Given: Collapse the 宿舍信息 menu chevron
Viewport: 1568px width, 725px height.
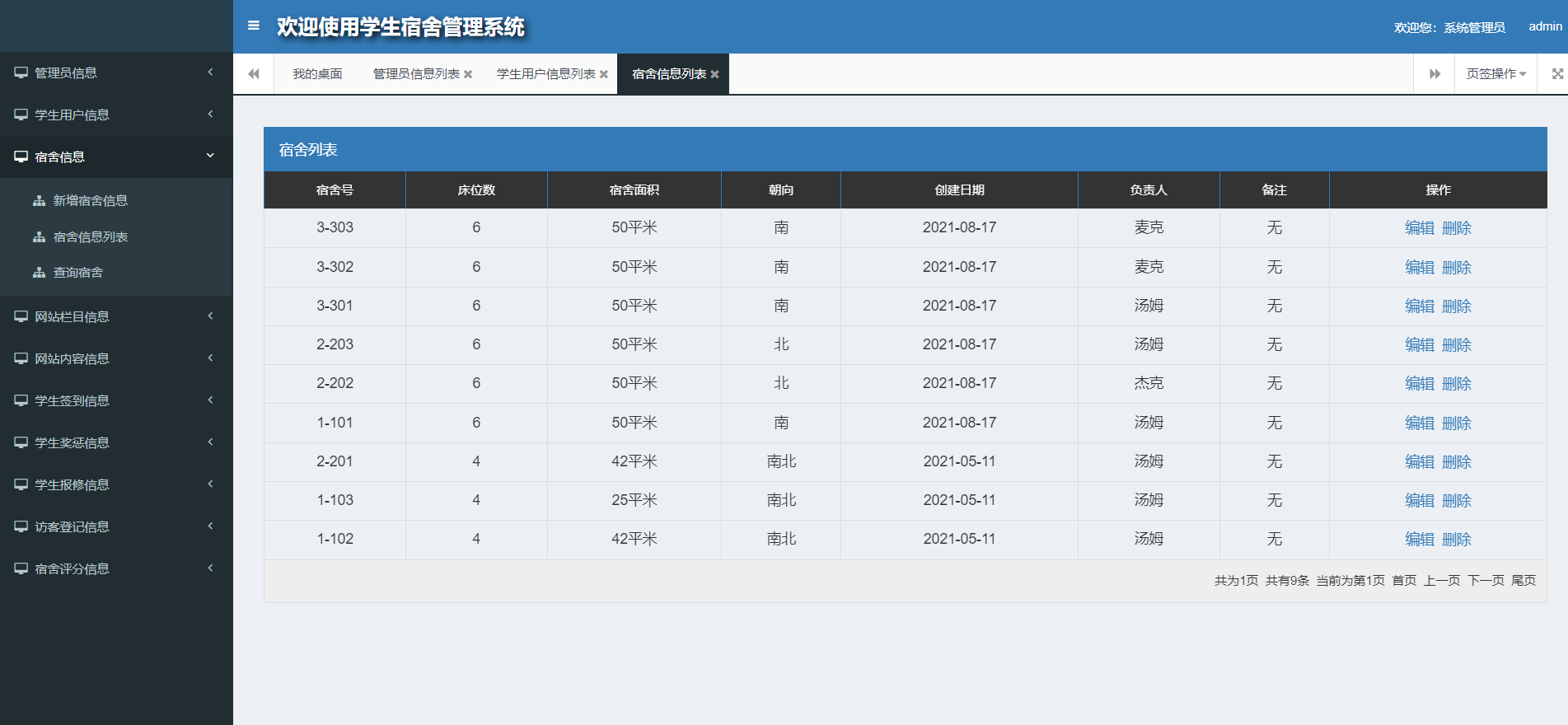Looking at the screenshot, I should coord(210,155).
